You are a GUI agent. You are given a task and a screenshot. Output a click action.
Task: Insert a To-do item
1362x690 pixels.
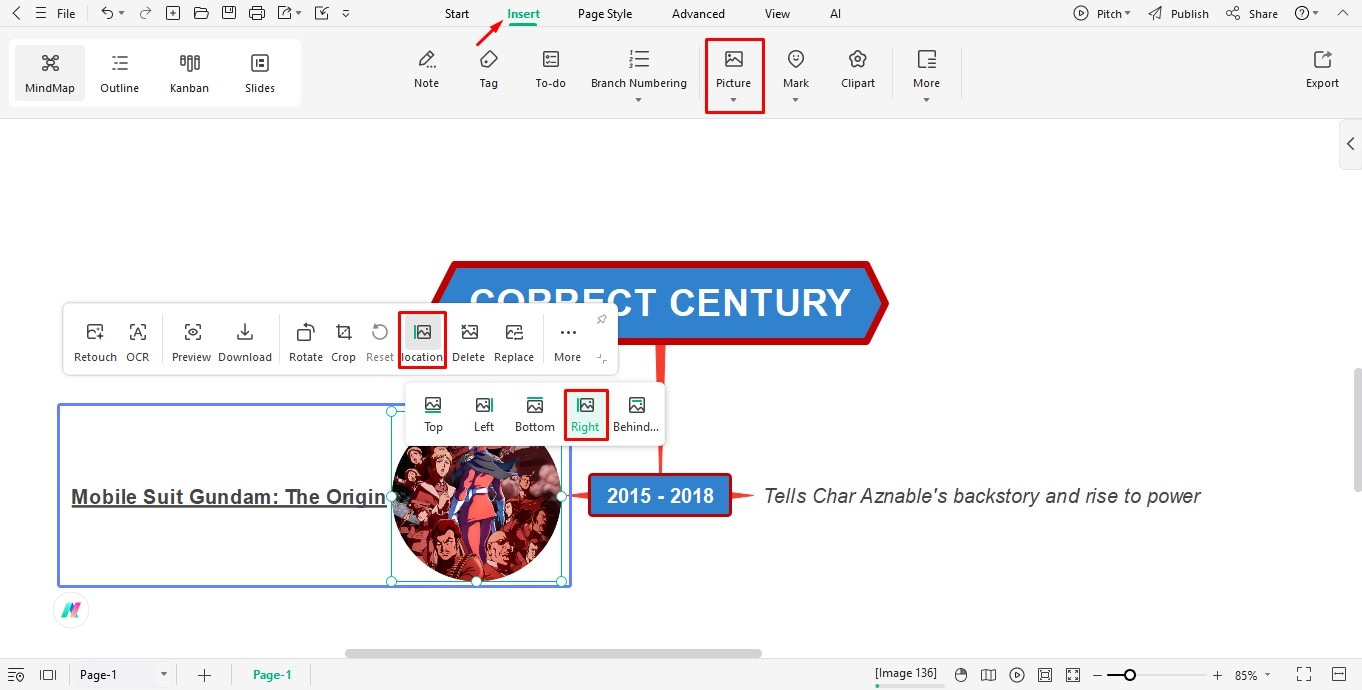coord(551,70)
